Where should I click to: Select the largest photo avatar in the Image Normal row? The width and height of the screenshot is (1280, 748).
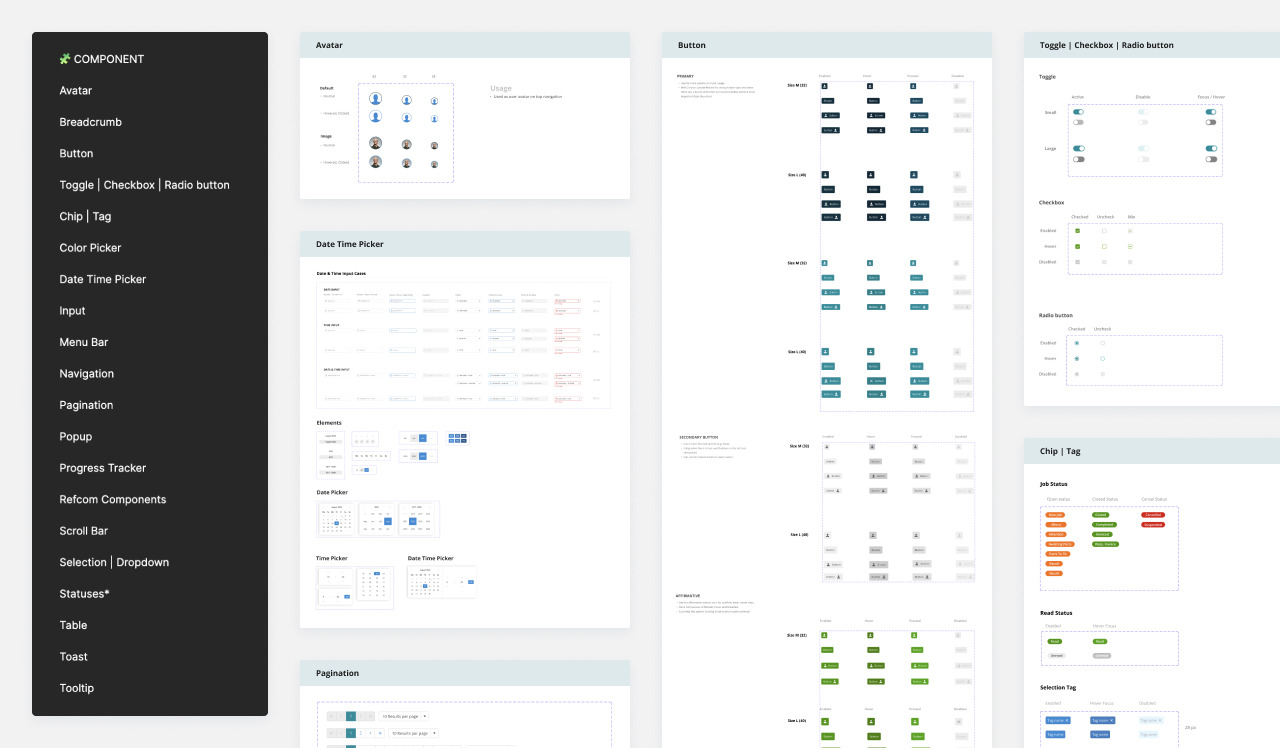tap(375, 143)
